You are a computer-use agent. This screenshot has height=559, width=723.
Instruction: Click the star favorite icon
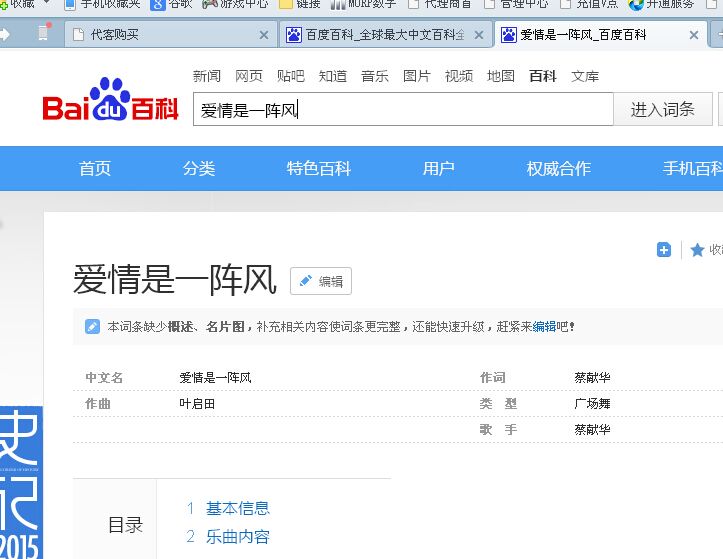[697, 250]
